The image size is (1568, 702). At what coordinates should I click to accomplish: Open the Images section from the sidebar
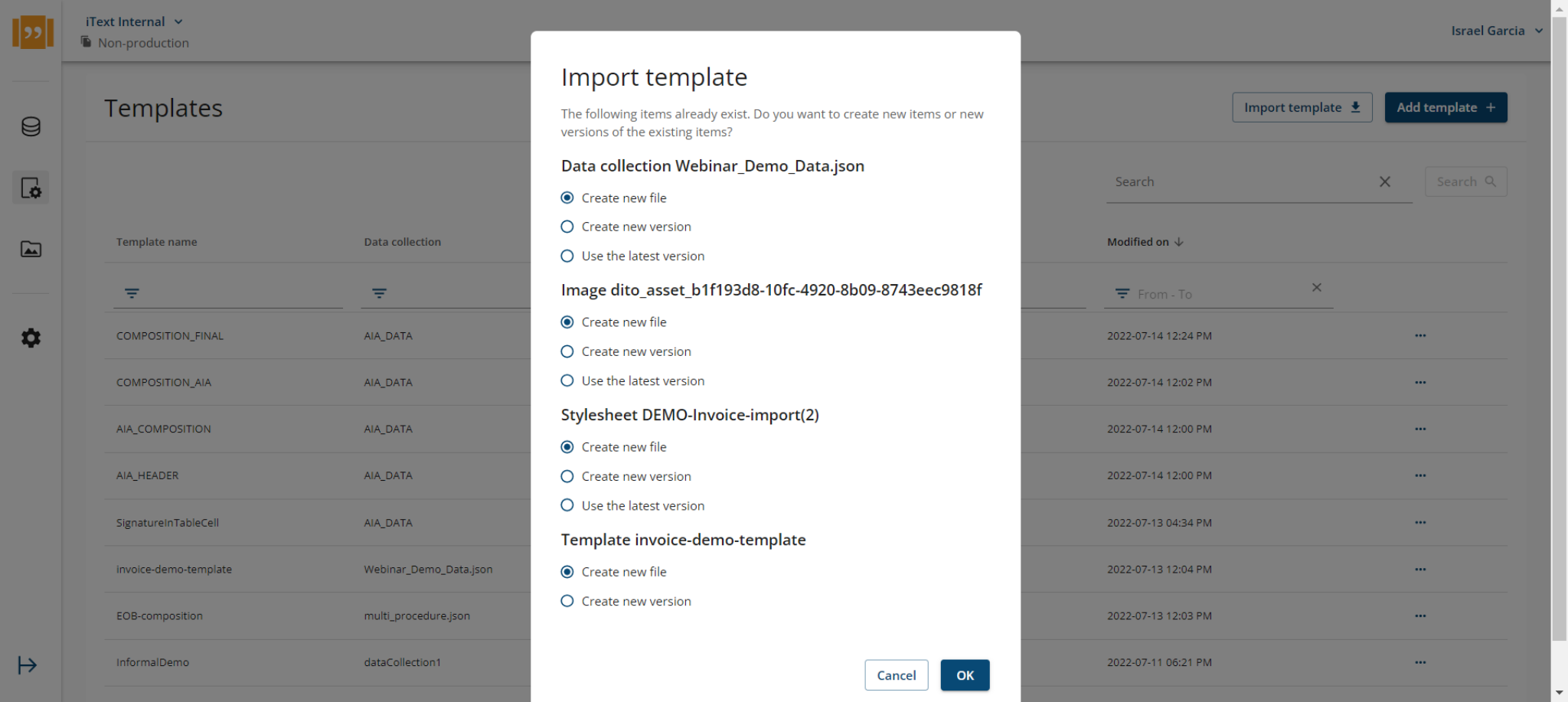pos(31,249)
